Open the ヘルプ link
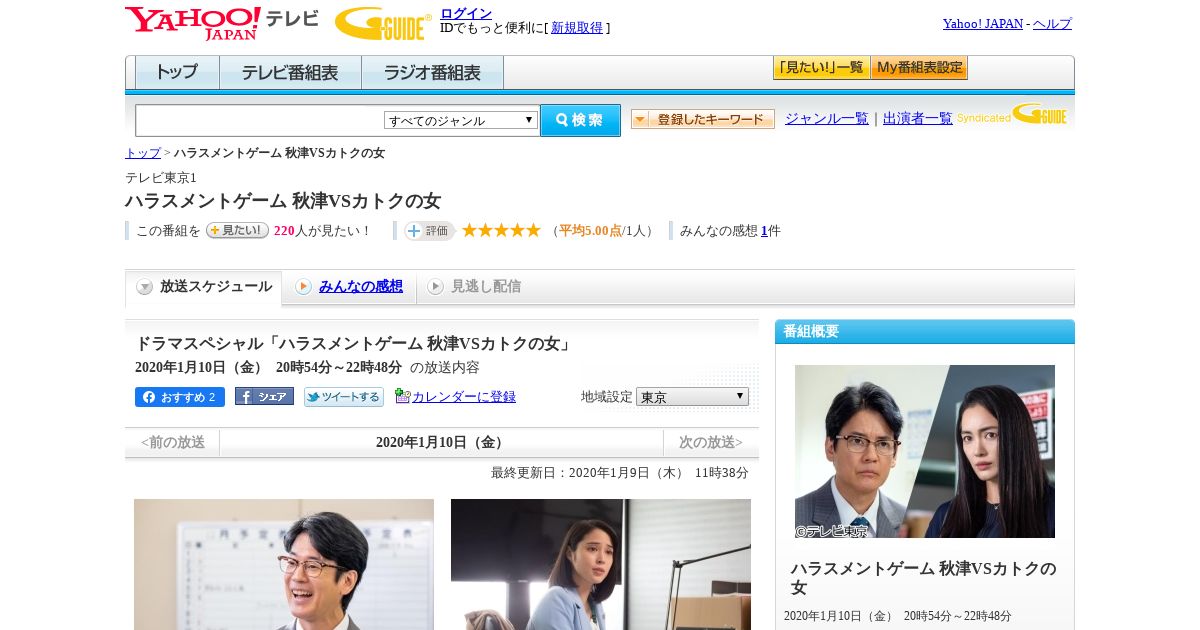The image size is (1200, 630). tap(1052, 23)
